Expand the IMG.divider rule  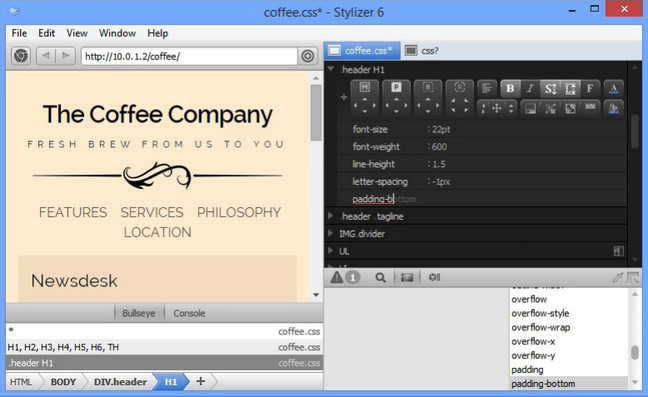(x=330, y=233)
